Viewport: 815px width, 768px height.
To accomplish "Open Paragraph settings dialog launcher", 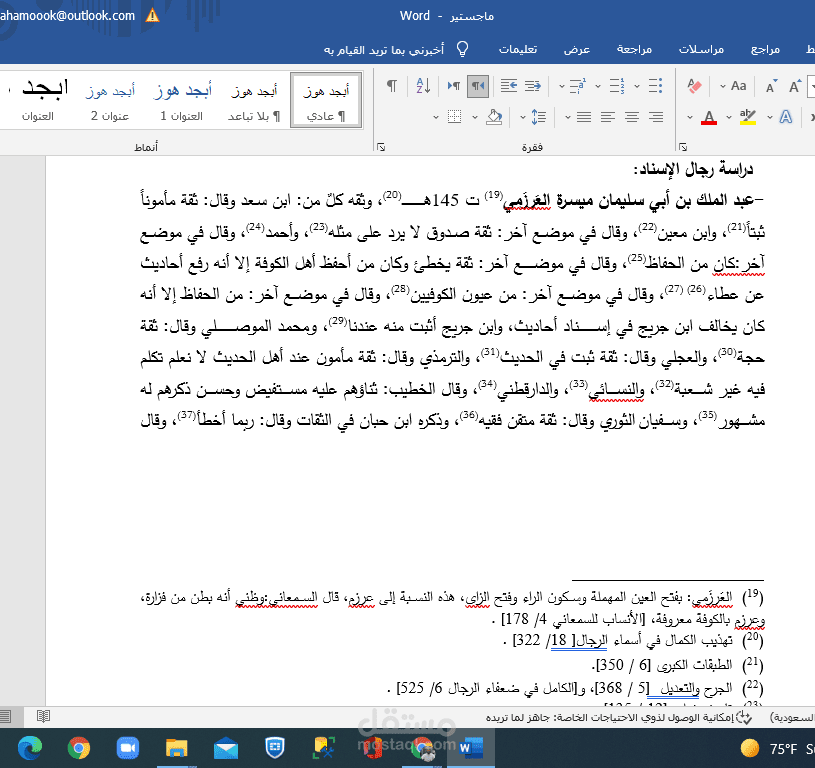I will click(381, 148).
